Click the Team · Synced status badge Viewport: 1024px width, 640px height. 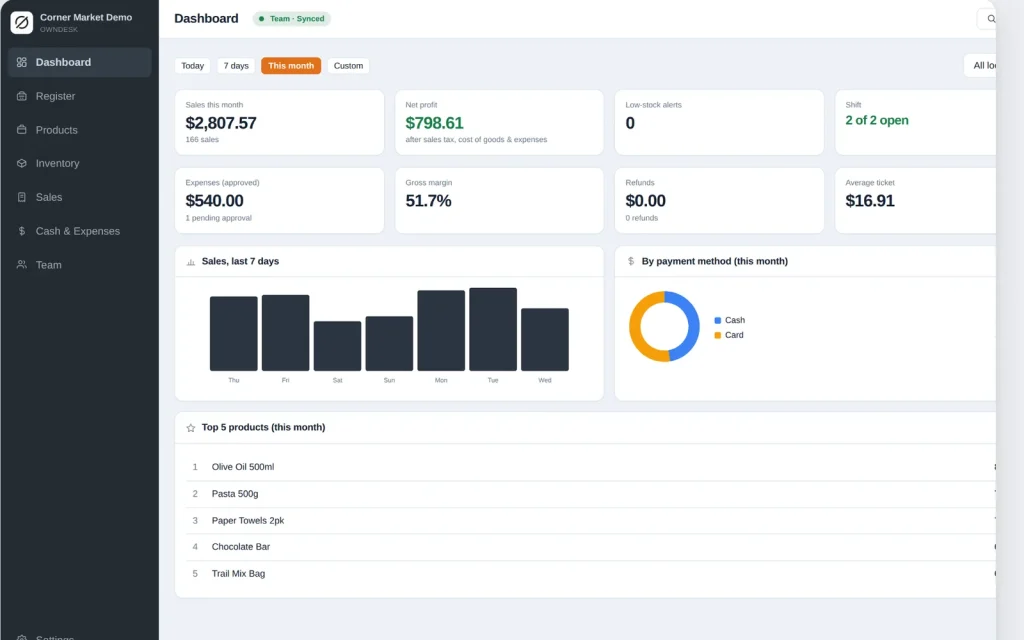(292, 19)
